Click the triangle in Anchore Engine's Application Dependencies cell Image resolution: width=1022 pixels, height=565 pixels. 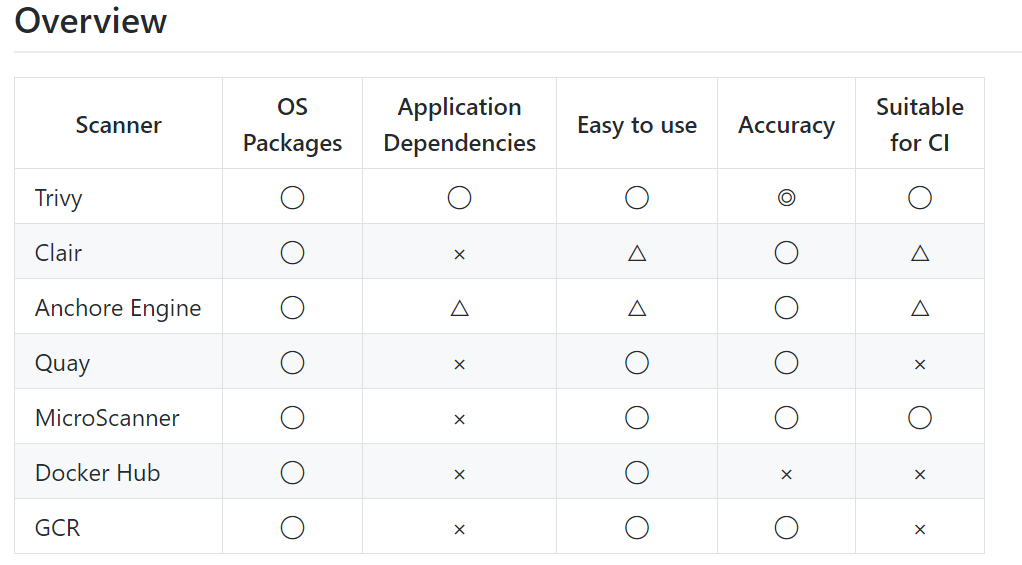point(459,308)
